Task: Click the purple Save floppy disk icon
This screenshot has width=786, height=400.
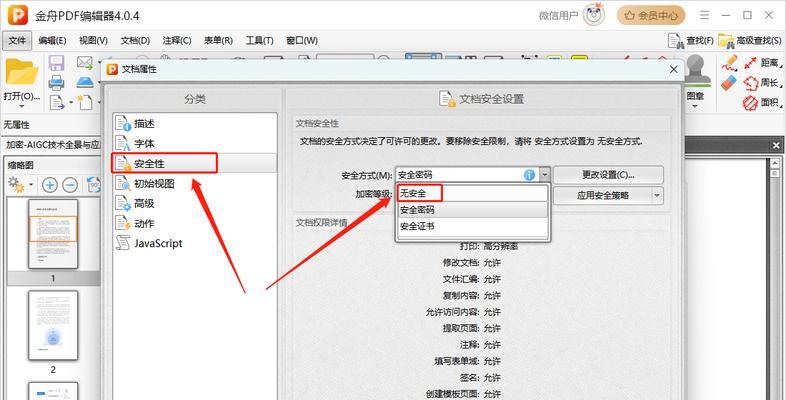Action: [56, 63]
